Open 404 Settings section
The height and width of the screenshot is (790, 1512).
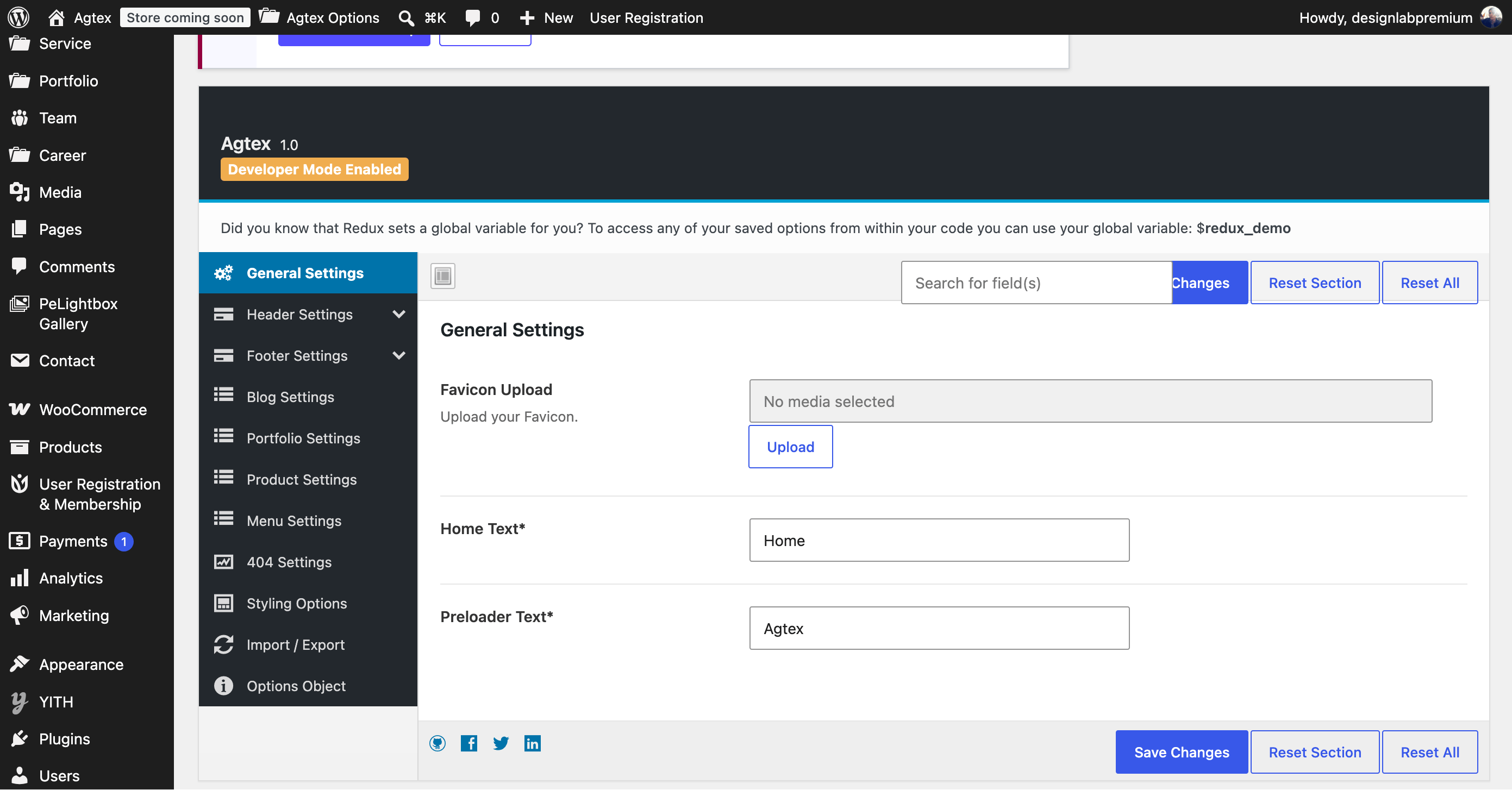coord(308,562)
